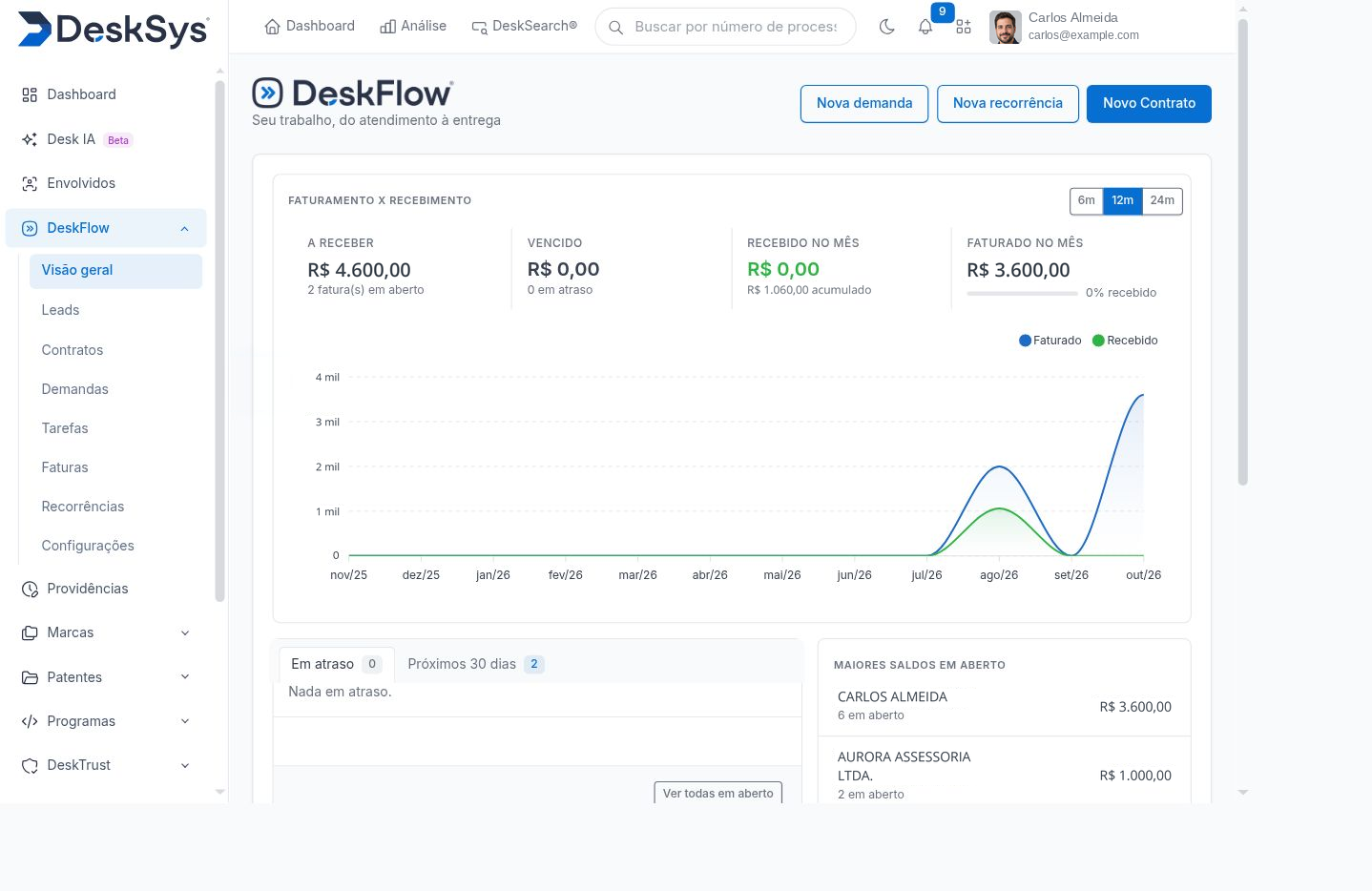This screenshot has width=1372, height=891.
Task: Click the out/26 axis label
Action: [1143, 575]
